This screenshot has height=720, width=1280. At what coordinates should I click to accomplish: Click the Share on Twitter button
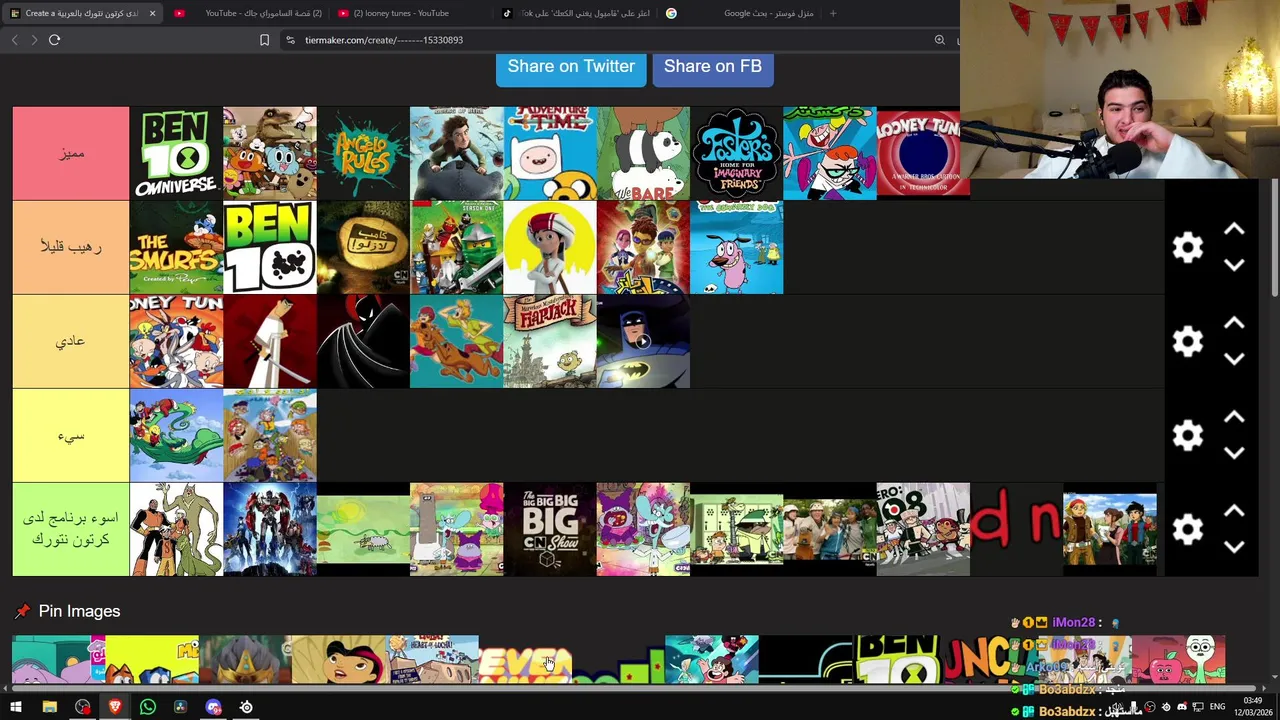[x=571, y=67]
